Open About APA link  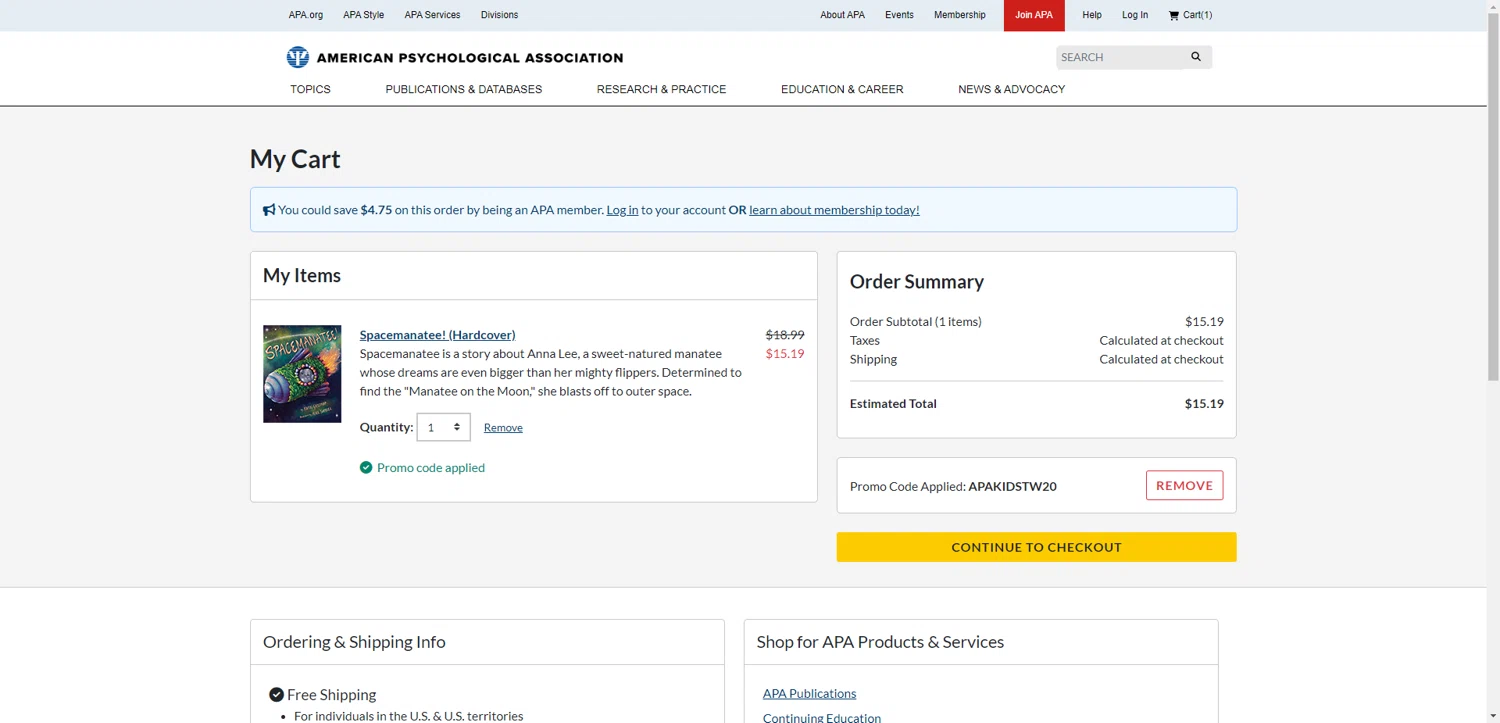[x=842, y=15]
